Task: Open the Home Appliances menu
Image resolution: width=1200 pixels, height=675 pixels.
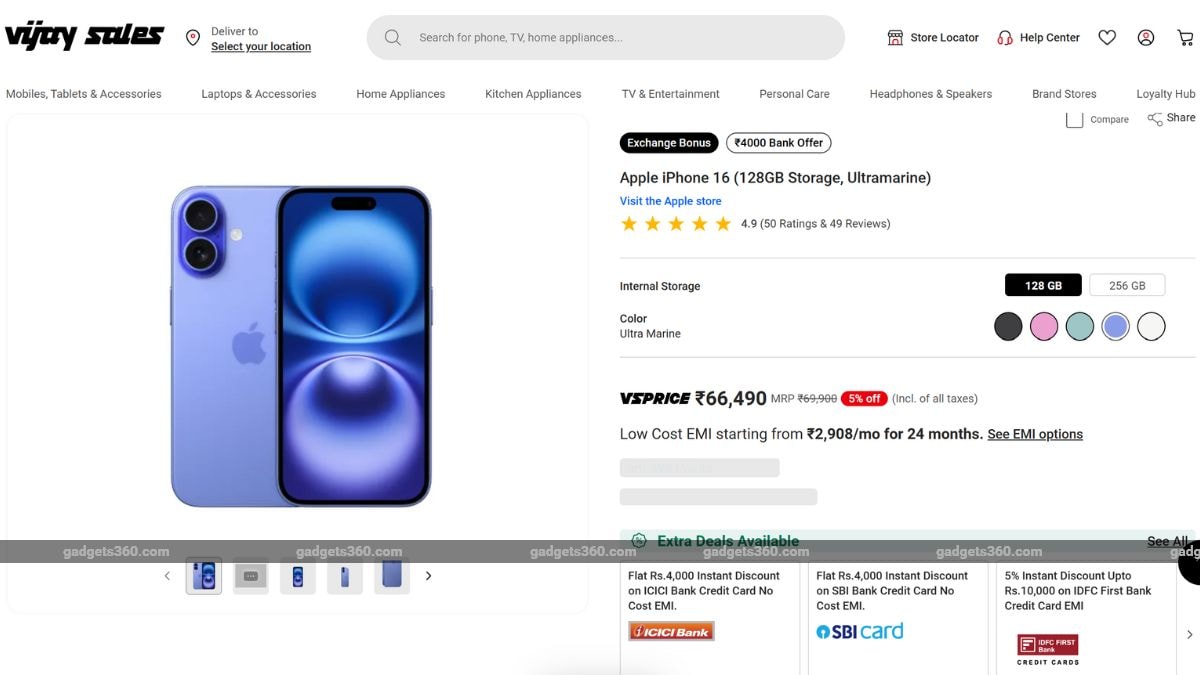Action: coord(400,93)
